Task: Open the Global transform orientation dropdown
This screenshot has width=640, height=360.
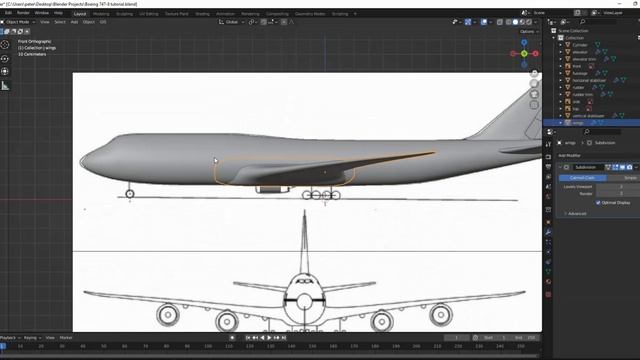Action: 231,22
